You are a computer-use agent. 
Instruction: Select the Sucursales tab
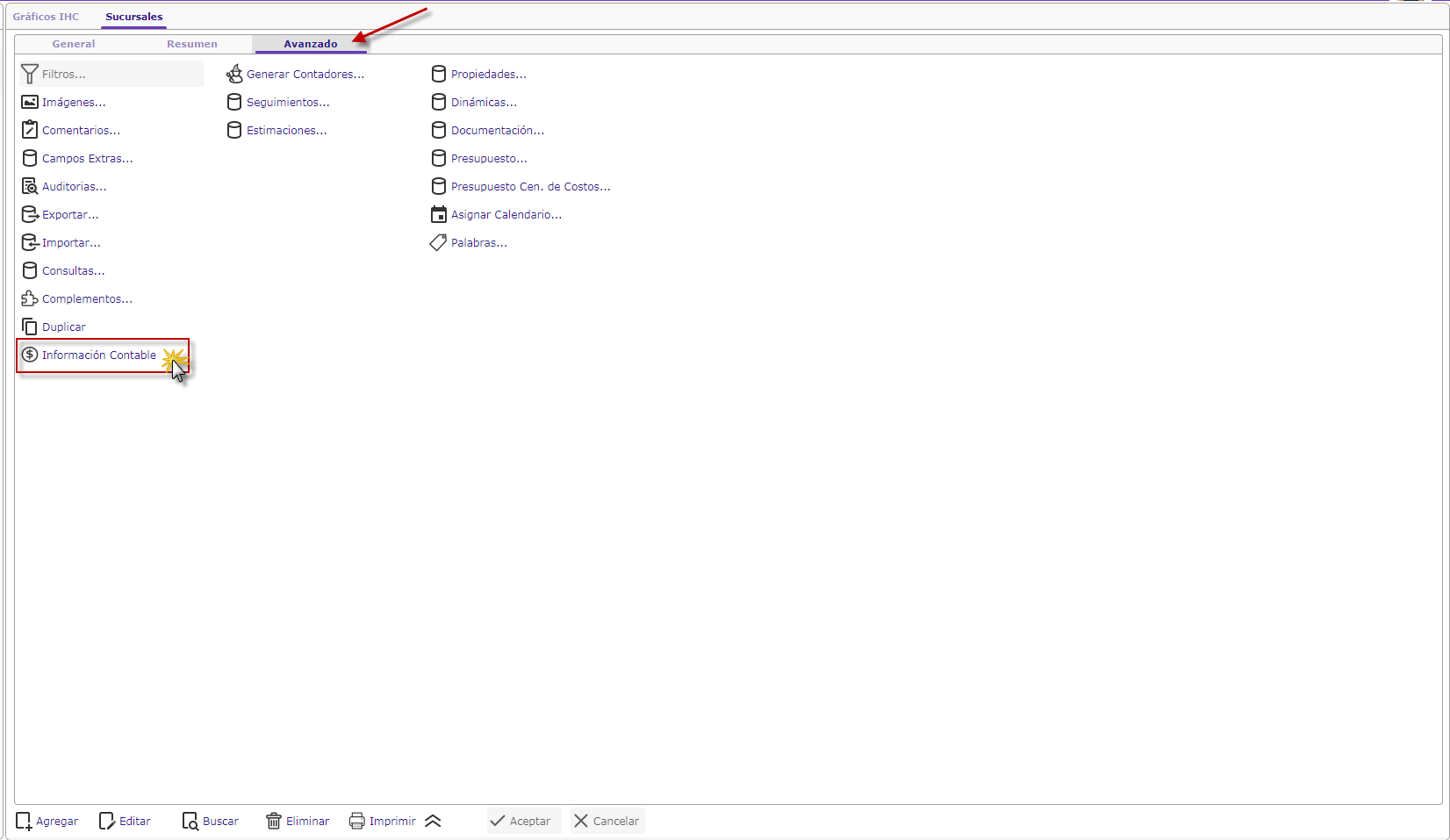[134, 17]
